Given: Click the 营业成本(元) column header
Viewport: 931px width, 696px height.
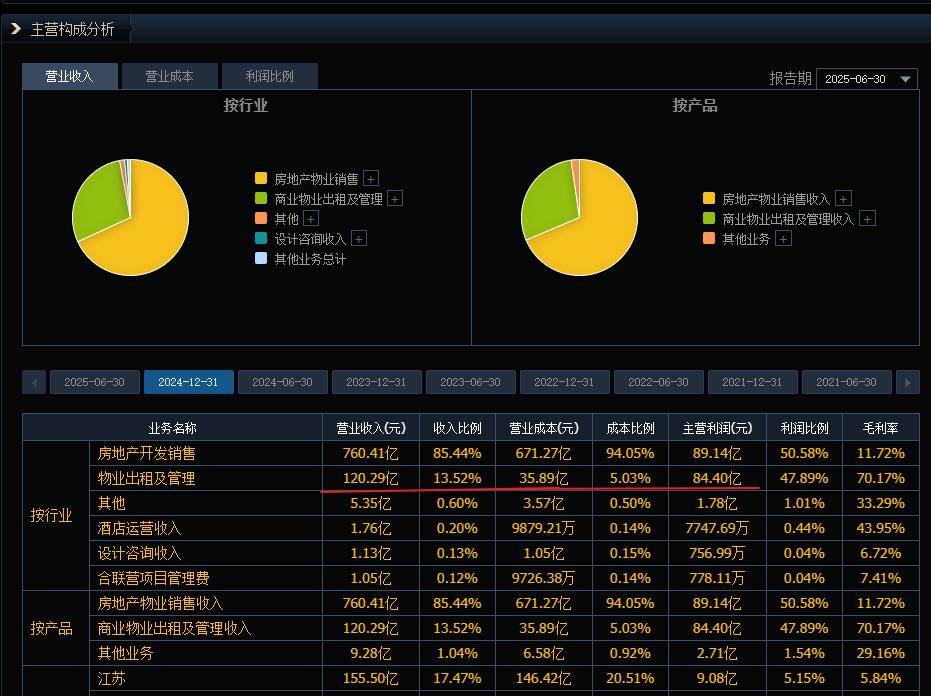Looking at the screenshot, I should [544, 428].
